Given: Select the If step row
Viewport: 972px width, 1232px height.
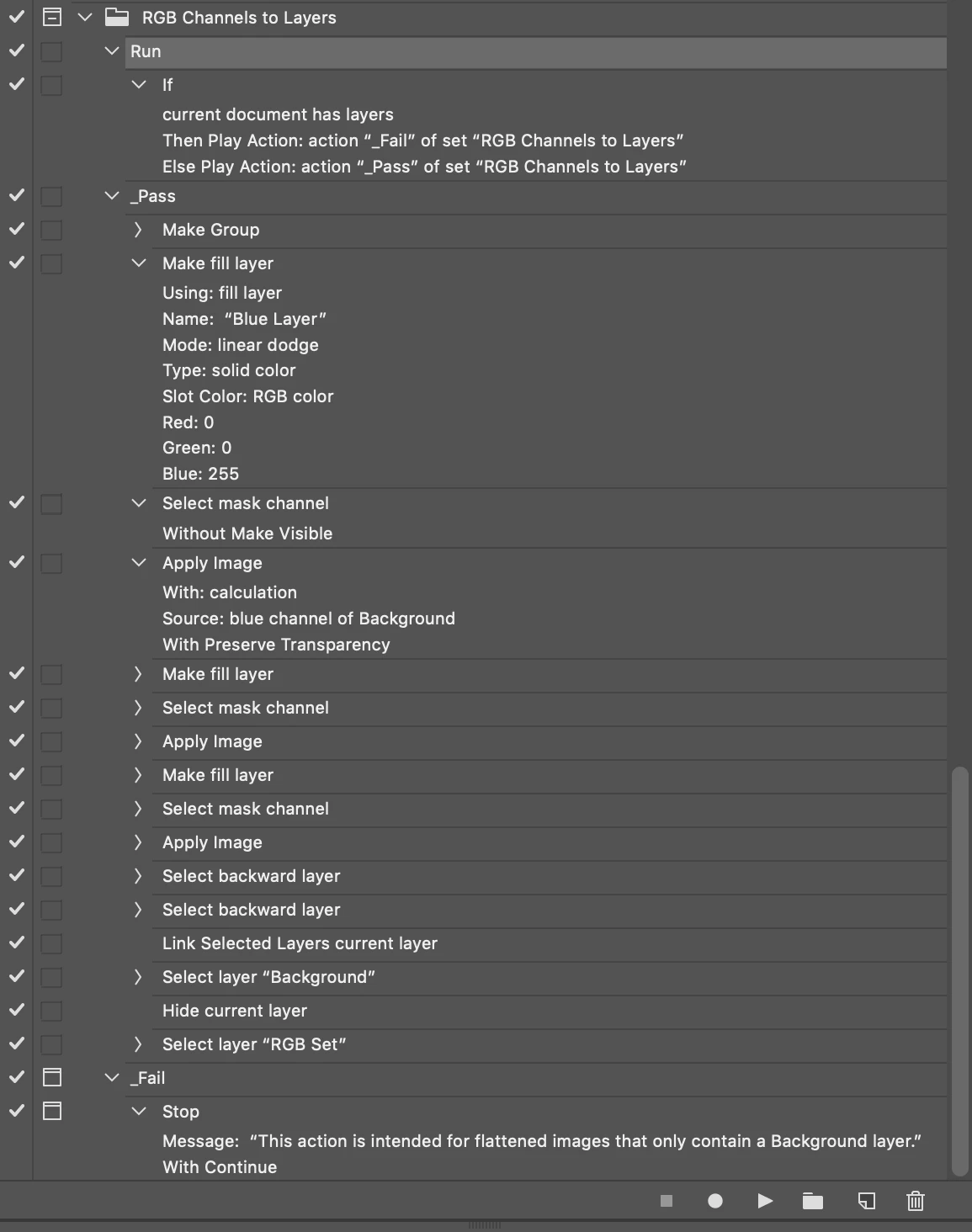Looking at the screenshot, I should point(550,85).
